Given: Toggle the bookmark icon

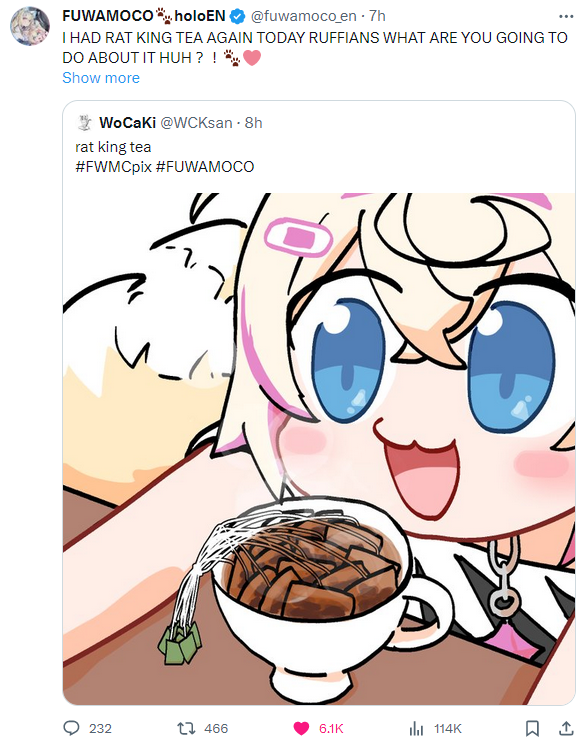Looking at the screenshot, I should coord(532,728).
